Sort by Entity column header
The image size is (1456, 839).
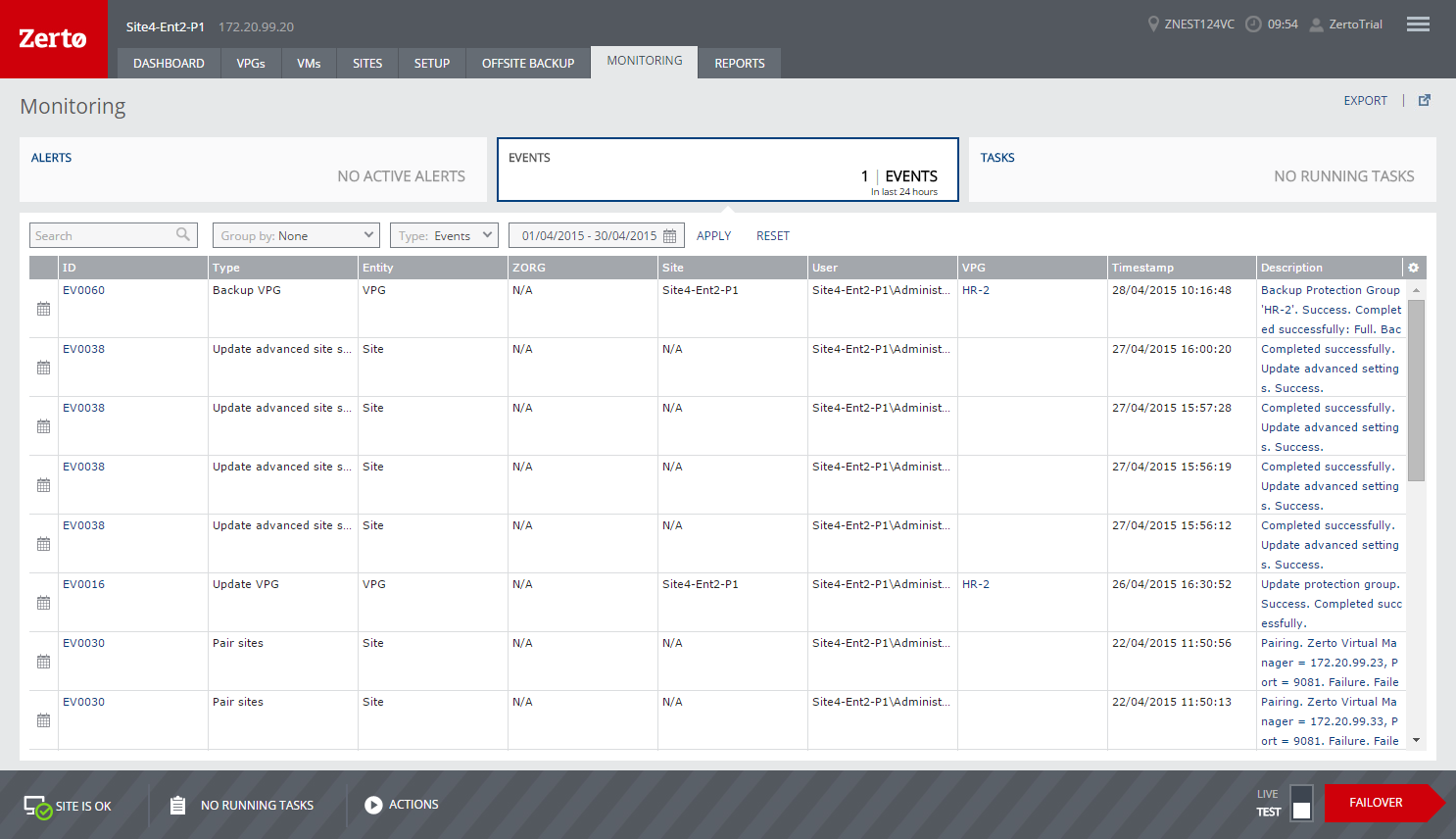[433, 268]
